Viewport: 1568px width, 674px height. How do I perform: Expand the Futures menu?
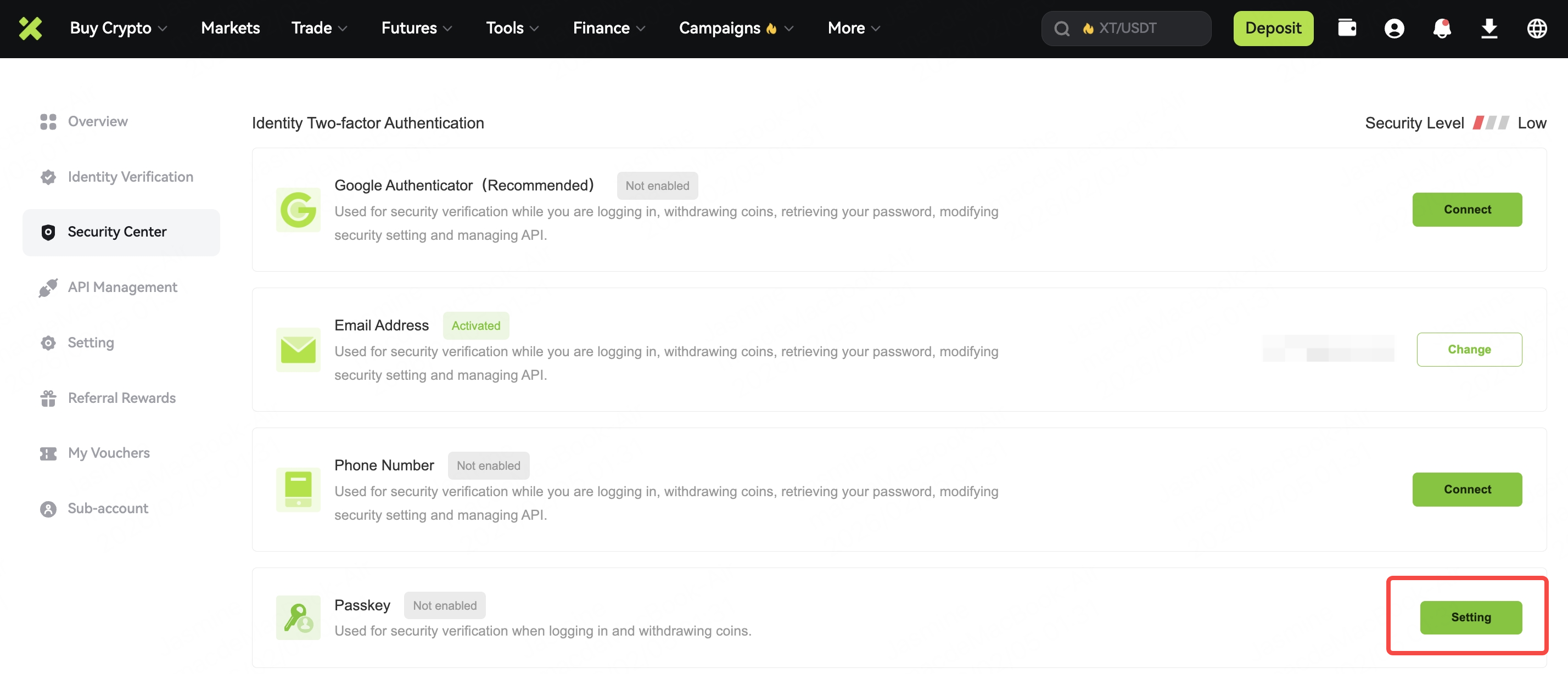tap(416, 28)
